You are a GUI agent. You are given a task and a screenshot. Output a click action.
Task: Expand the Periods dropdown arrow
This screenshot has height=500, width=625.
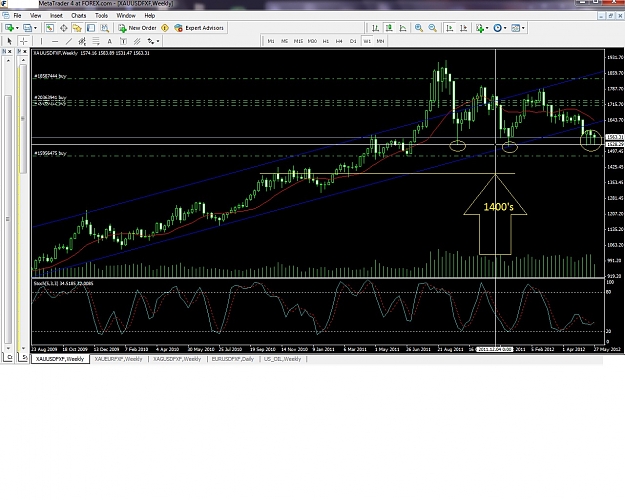(505, 28)
